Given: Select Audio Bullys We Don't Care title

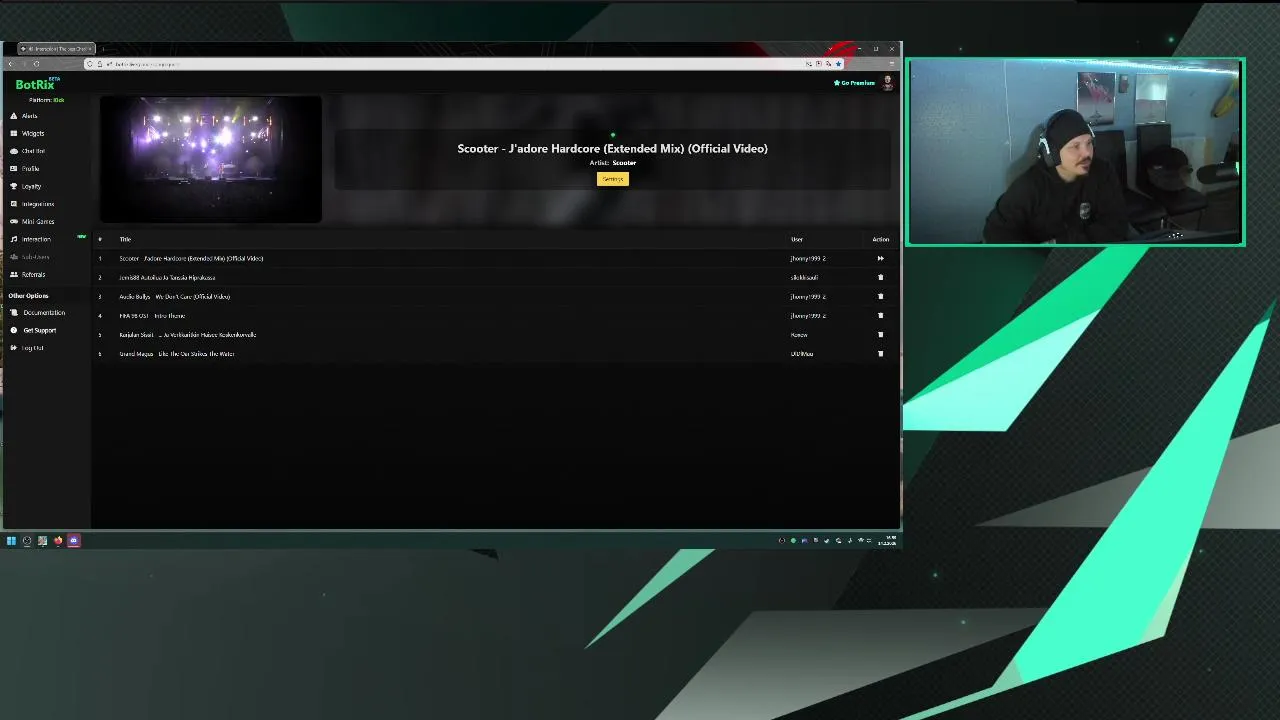Looking at the screenshot, I should 175,297.
